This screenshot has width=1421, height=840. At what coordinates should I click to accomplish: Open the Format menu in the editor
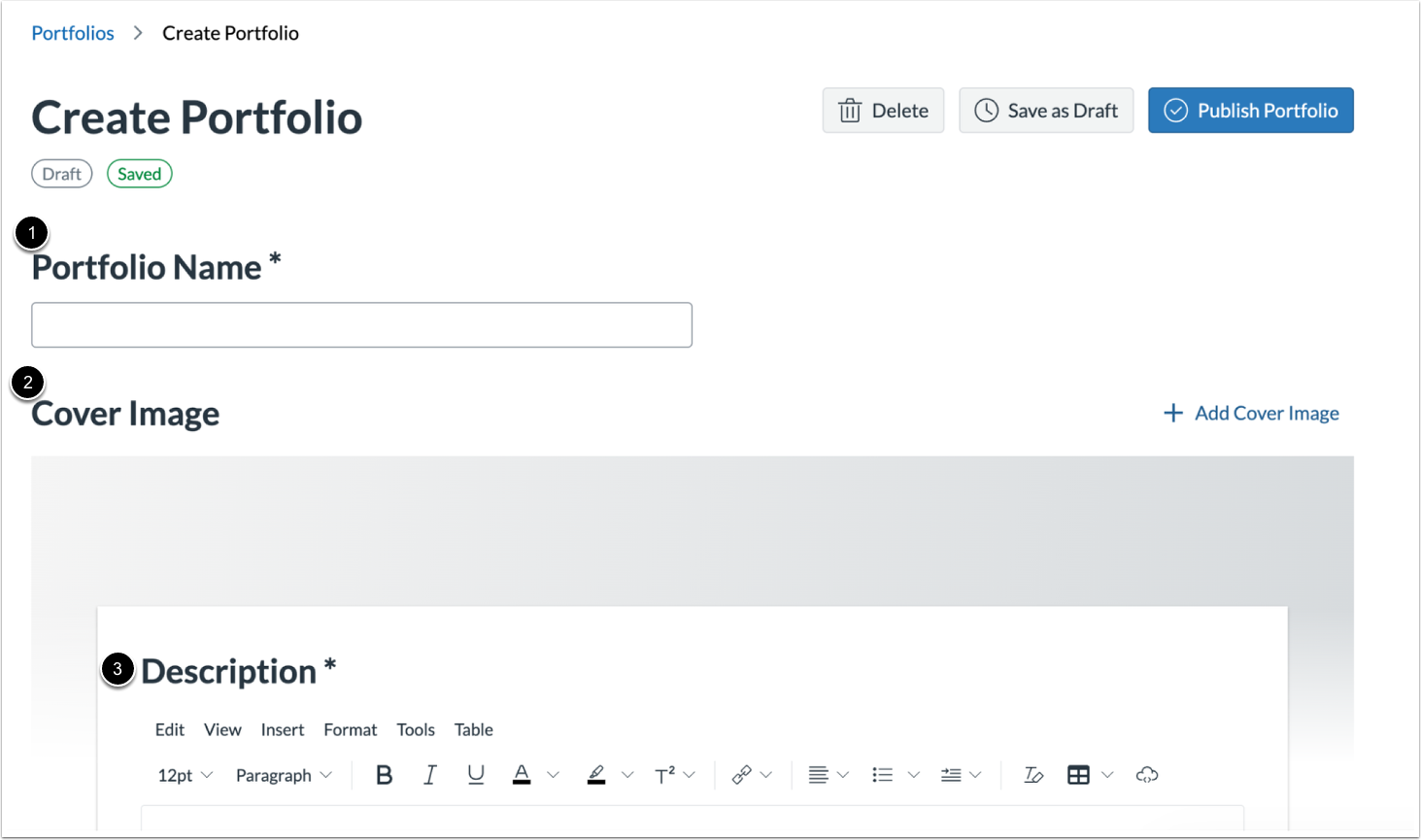pyautogui.click(x=350, y=729)
